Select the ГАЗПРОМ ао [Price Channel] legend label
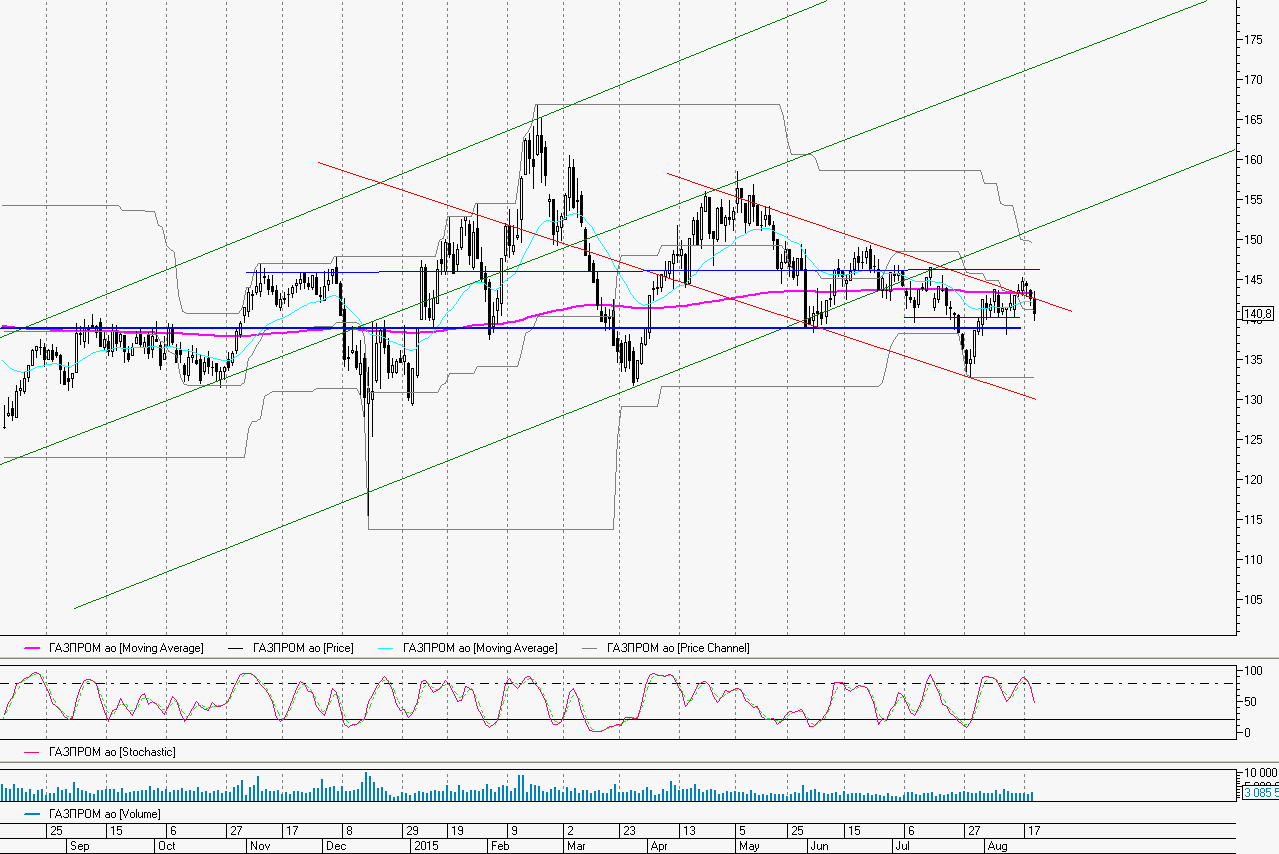1279x854 pixels. 678,648
